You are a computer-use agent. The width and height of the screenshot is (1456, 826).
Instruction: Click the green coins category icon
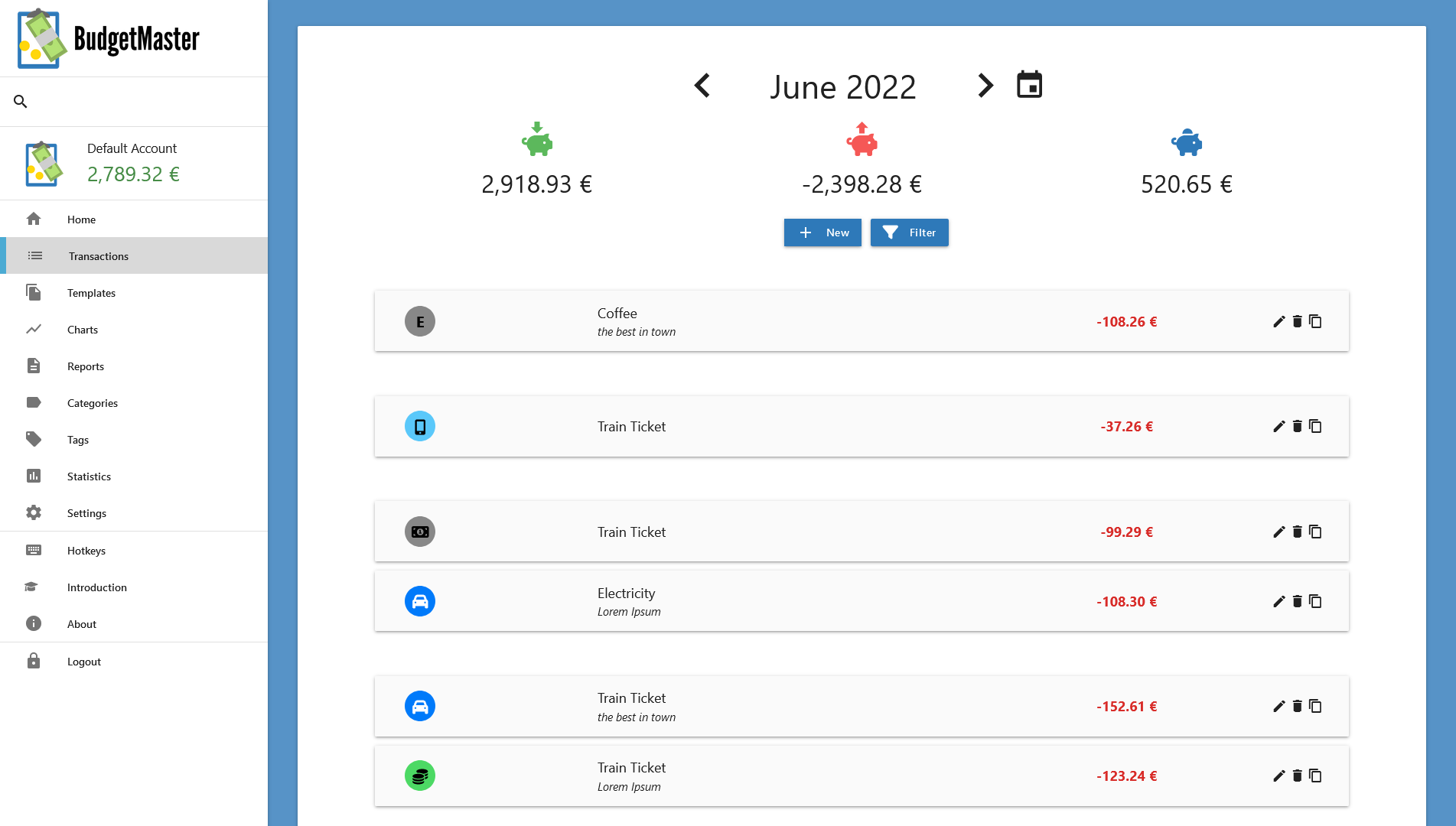[x=420, y=776]
